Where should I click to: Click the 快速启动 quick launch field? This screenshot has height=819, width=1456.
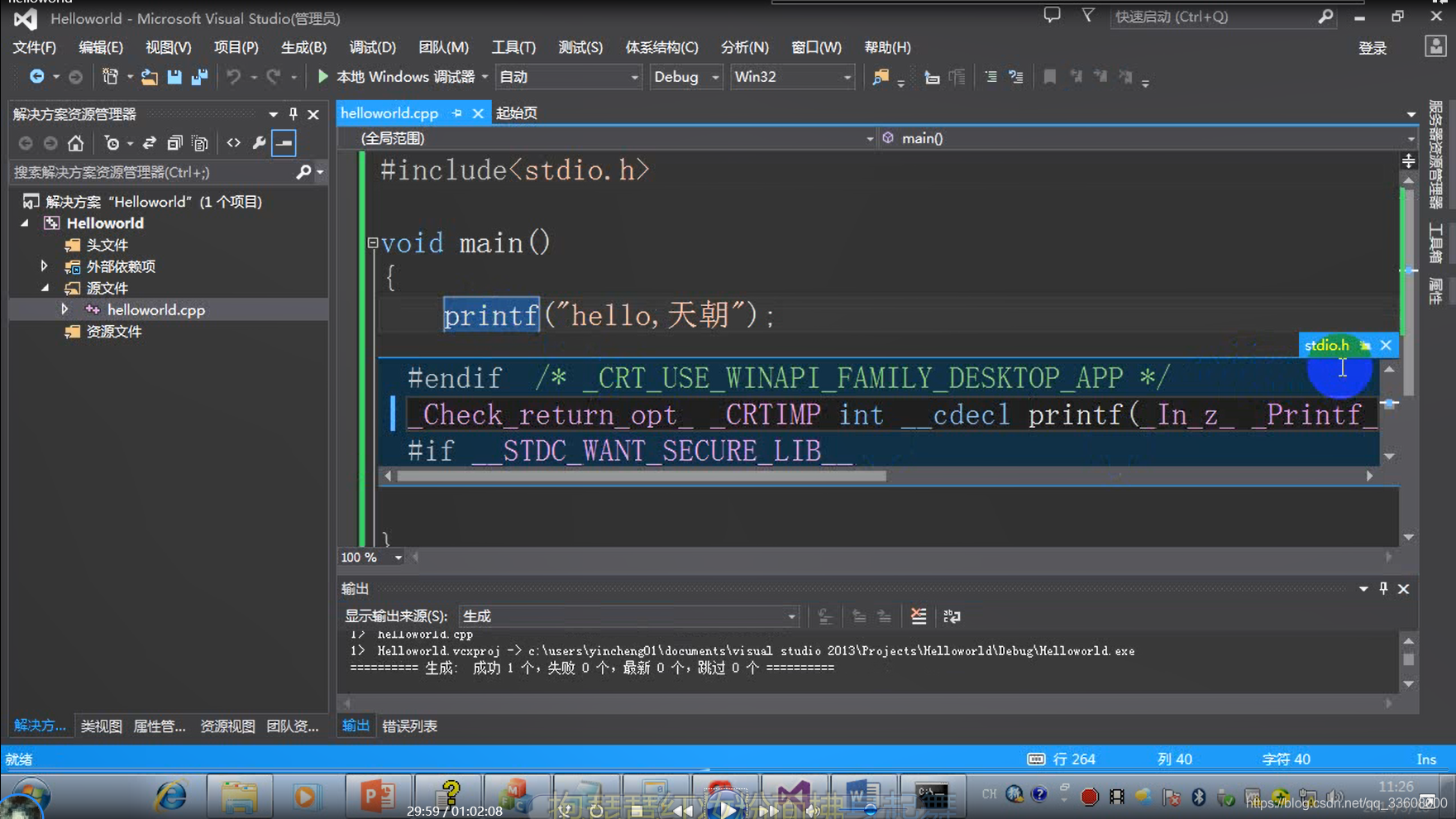pyautogui.click(x=1214, y=17)
